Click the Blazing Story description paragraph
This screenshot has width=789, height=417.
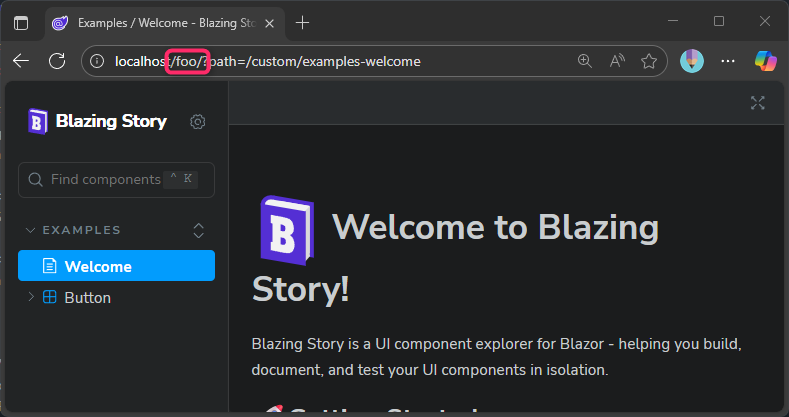pyautogui.click(x=497, y=357)
